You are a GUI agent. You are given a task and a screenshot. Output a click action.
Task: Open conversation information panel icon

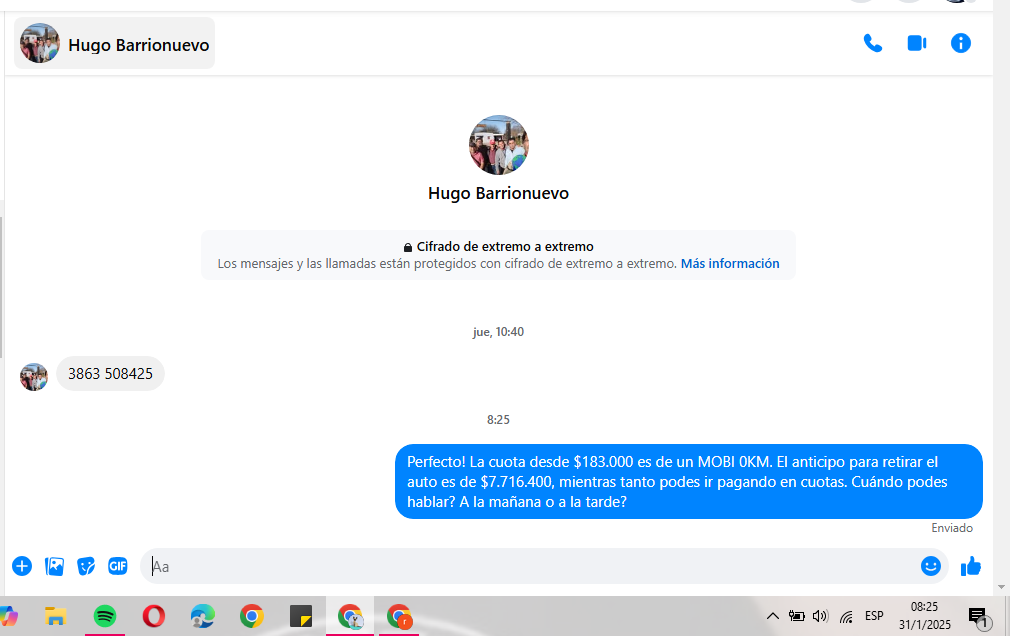961,43
